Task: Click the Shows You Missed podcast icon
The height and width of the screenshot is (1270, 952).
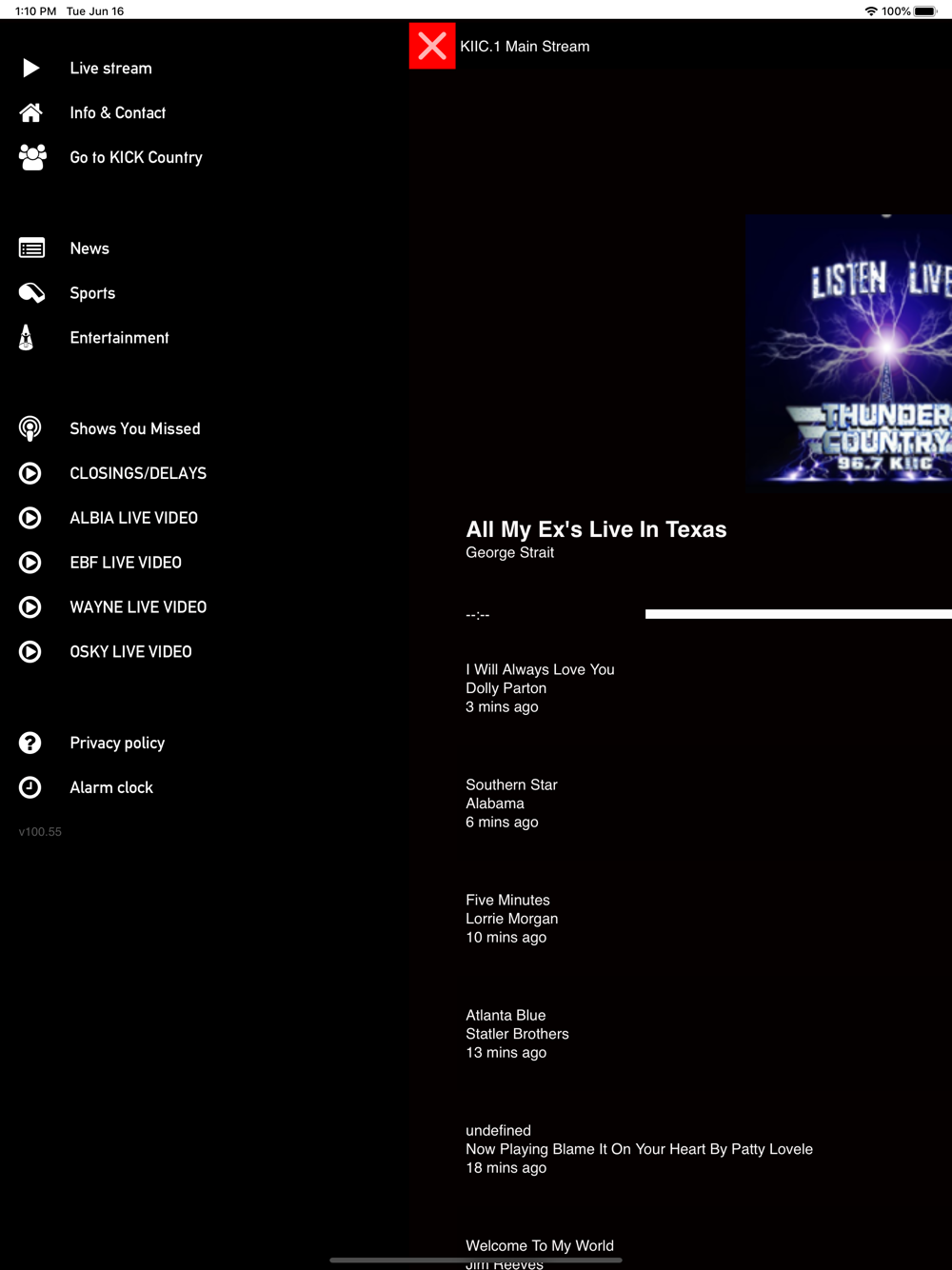Action: (x=30, y=428)
